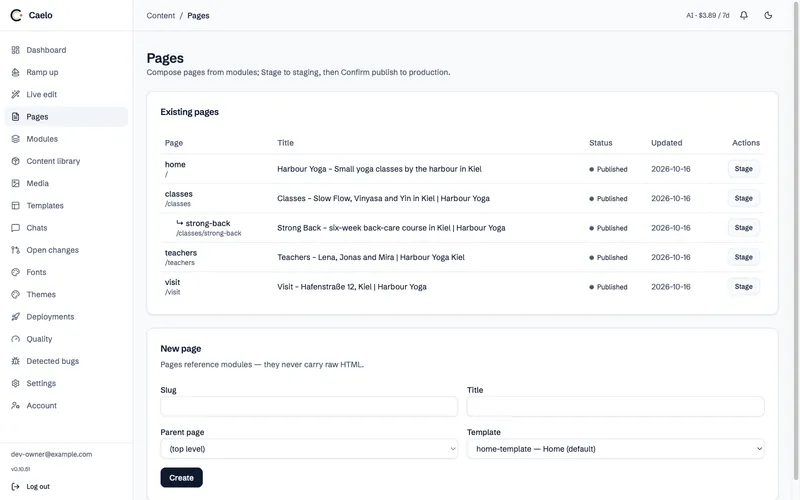This screenshot has width=800, height=500.
Task: Click the Themes palette icon
Action: point(15,294)
